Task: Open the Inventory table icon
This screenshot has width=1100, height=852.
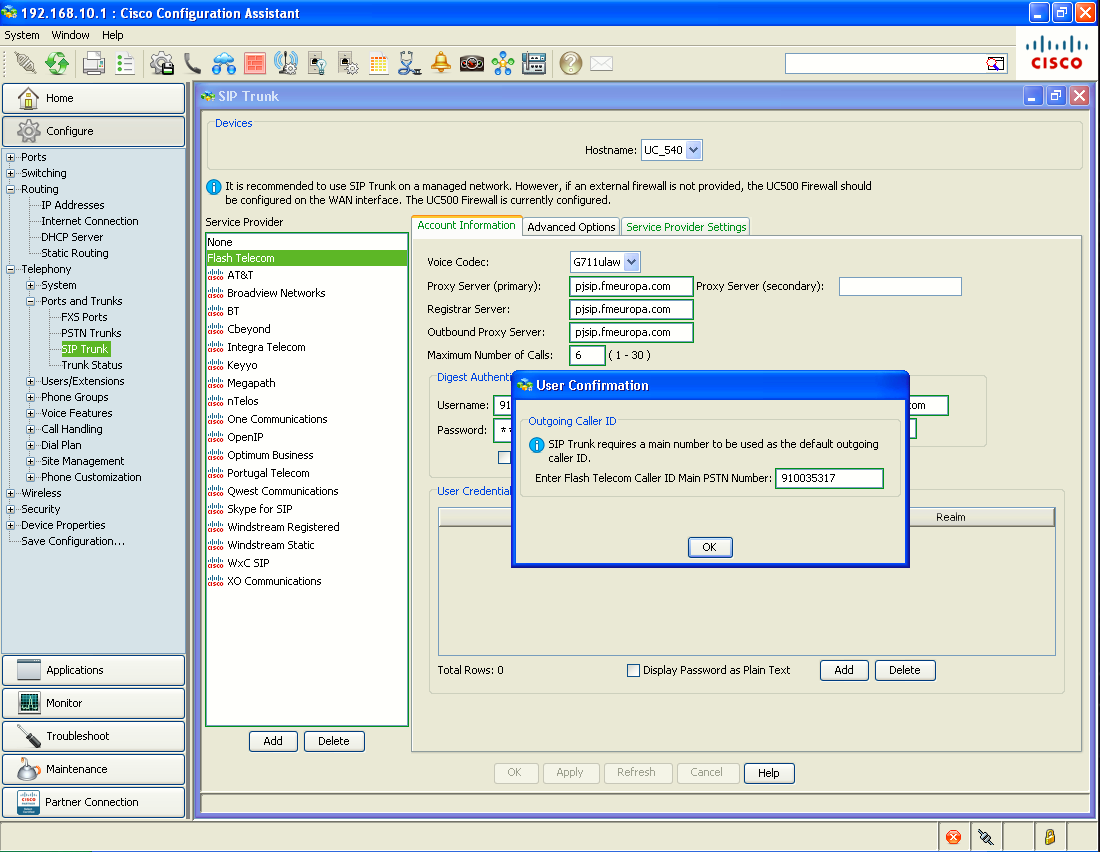Action: click(379, 64)
